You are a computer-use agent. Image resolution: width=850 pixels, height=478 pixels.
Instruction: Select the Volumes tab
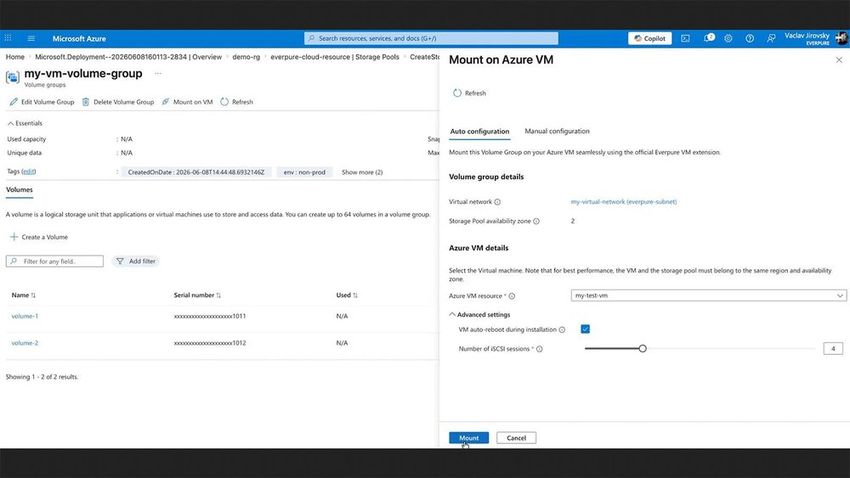[20, 190]
